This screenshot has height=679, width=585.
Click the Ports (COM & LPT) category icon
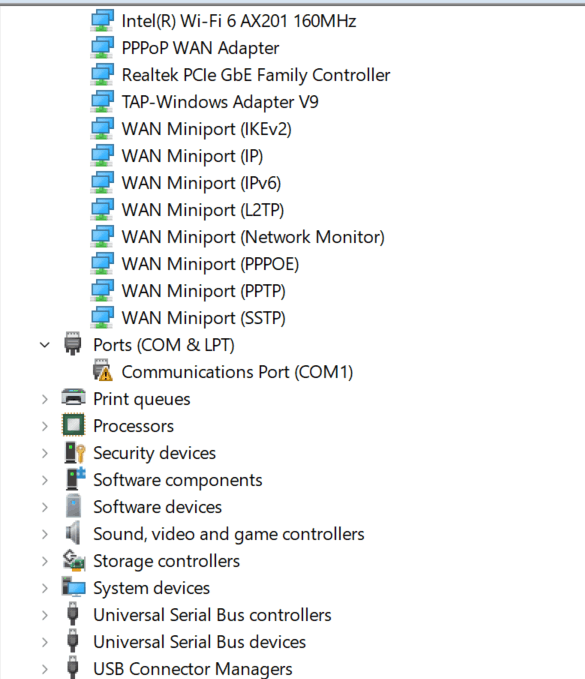pyautogui.click(x=73, y=344)
